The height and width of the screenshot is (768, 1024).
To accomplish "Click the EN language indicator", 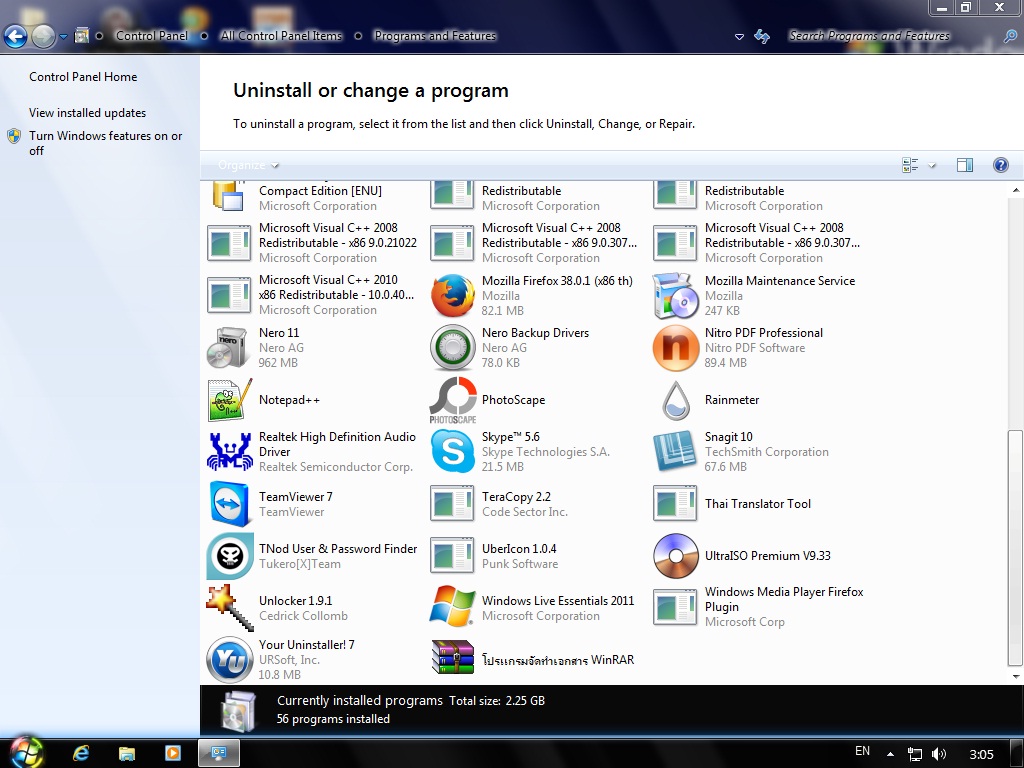I will tap(863, 751).
